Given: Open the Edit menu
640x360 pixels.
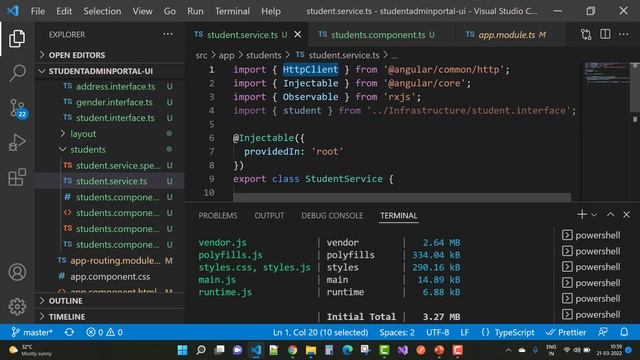Looking at the screenshot, I should pos(64,11).
